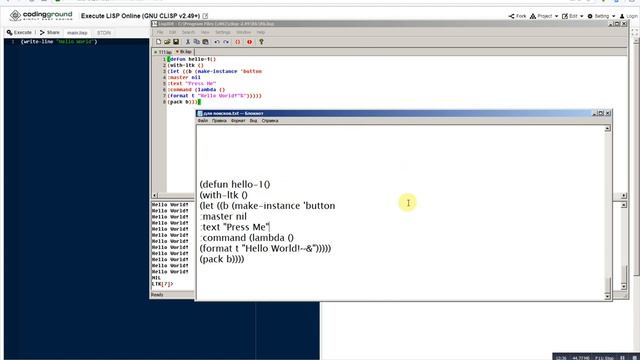Select the STDIN tab in codingground
640x360 pixels.
[x=104, y=33]
